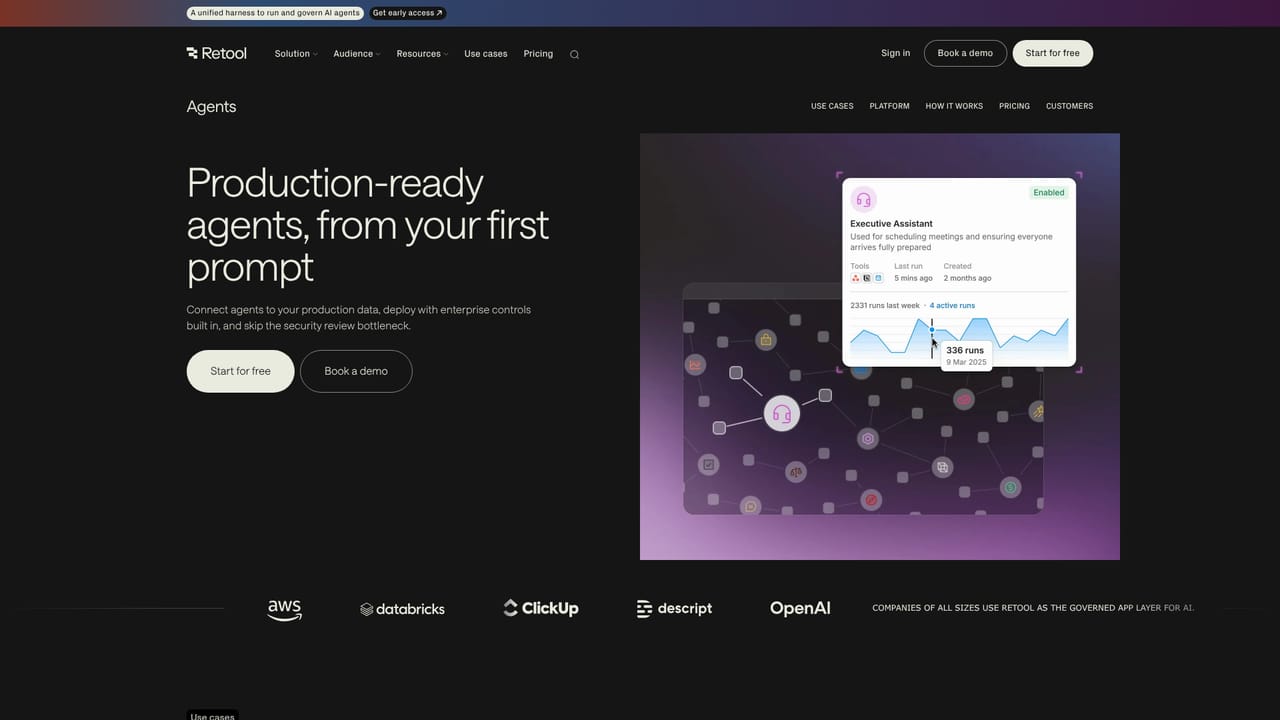Image resolution: width=1280 pixels, height=720 pixels.
Task: Expand the Resources dropdown menu
Action: pyautogui.click(x=422, y=54)
